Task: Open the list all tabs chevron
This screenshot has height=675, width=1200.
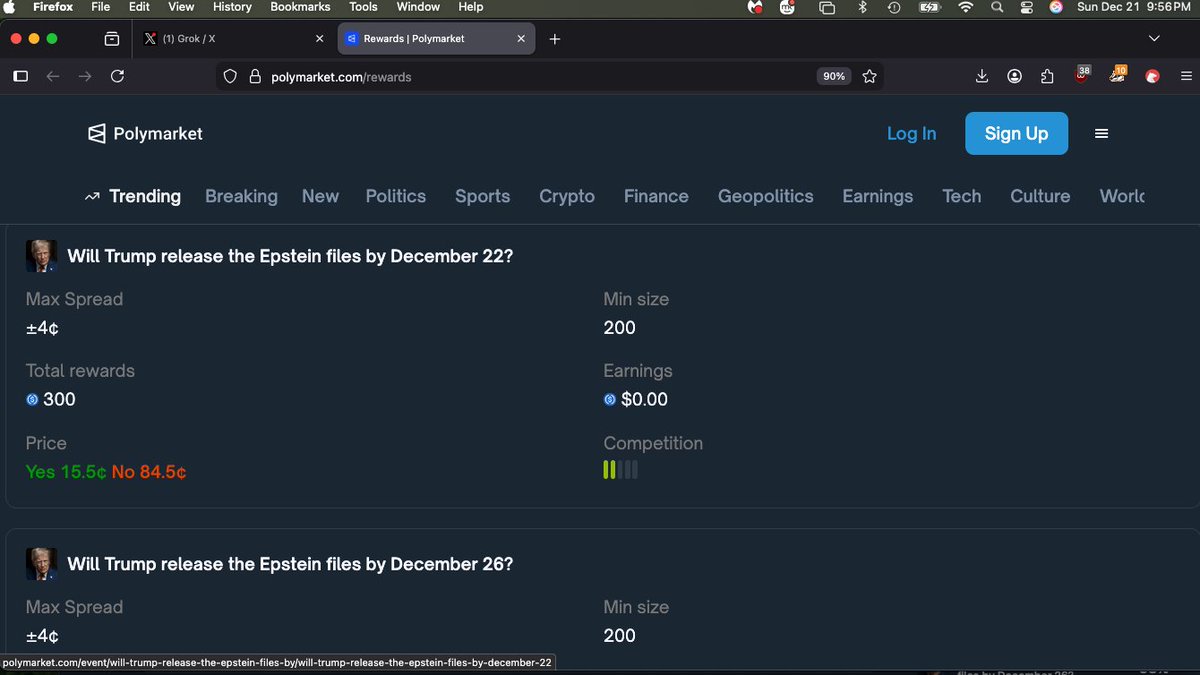Action: [1154, 39]
